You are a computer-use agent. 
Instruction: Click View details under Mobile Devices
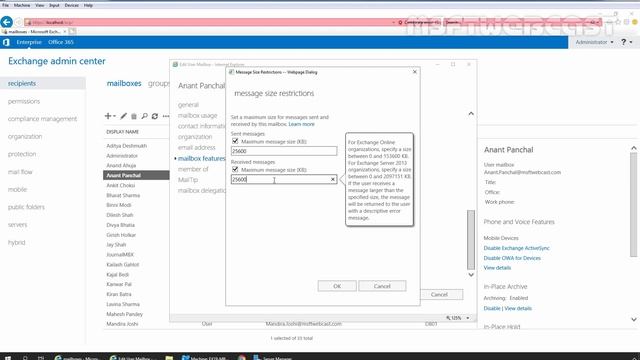497,268
